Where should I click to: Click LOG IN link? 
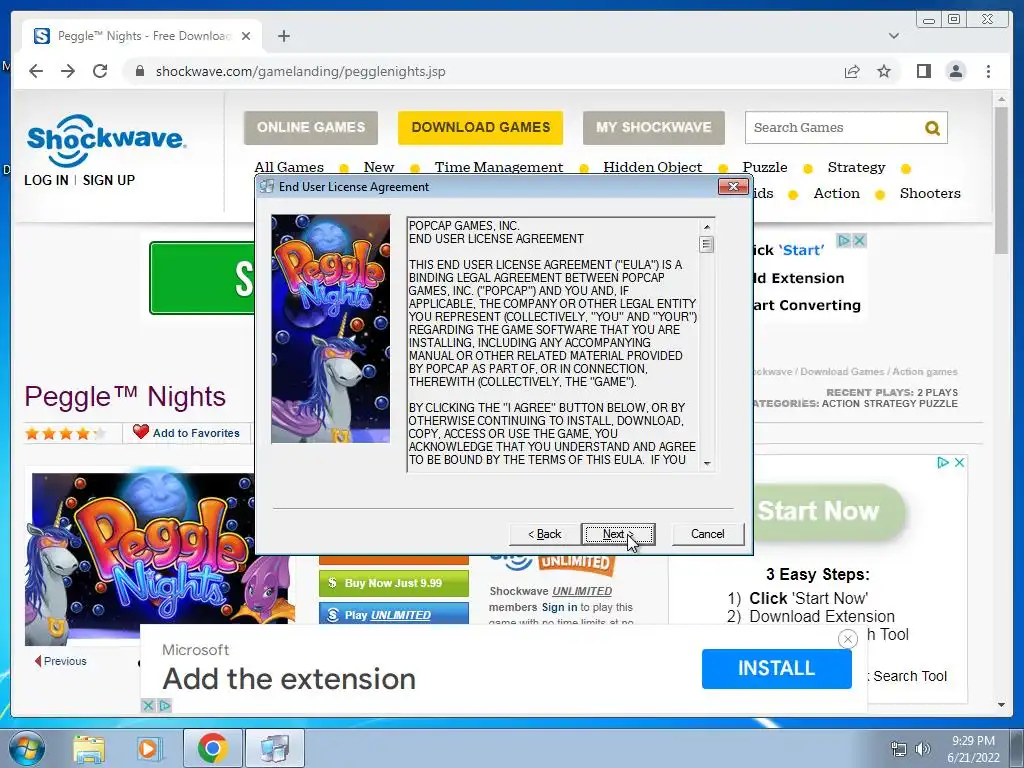pos(46,180)
